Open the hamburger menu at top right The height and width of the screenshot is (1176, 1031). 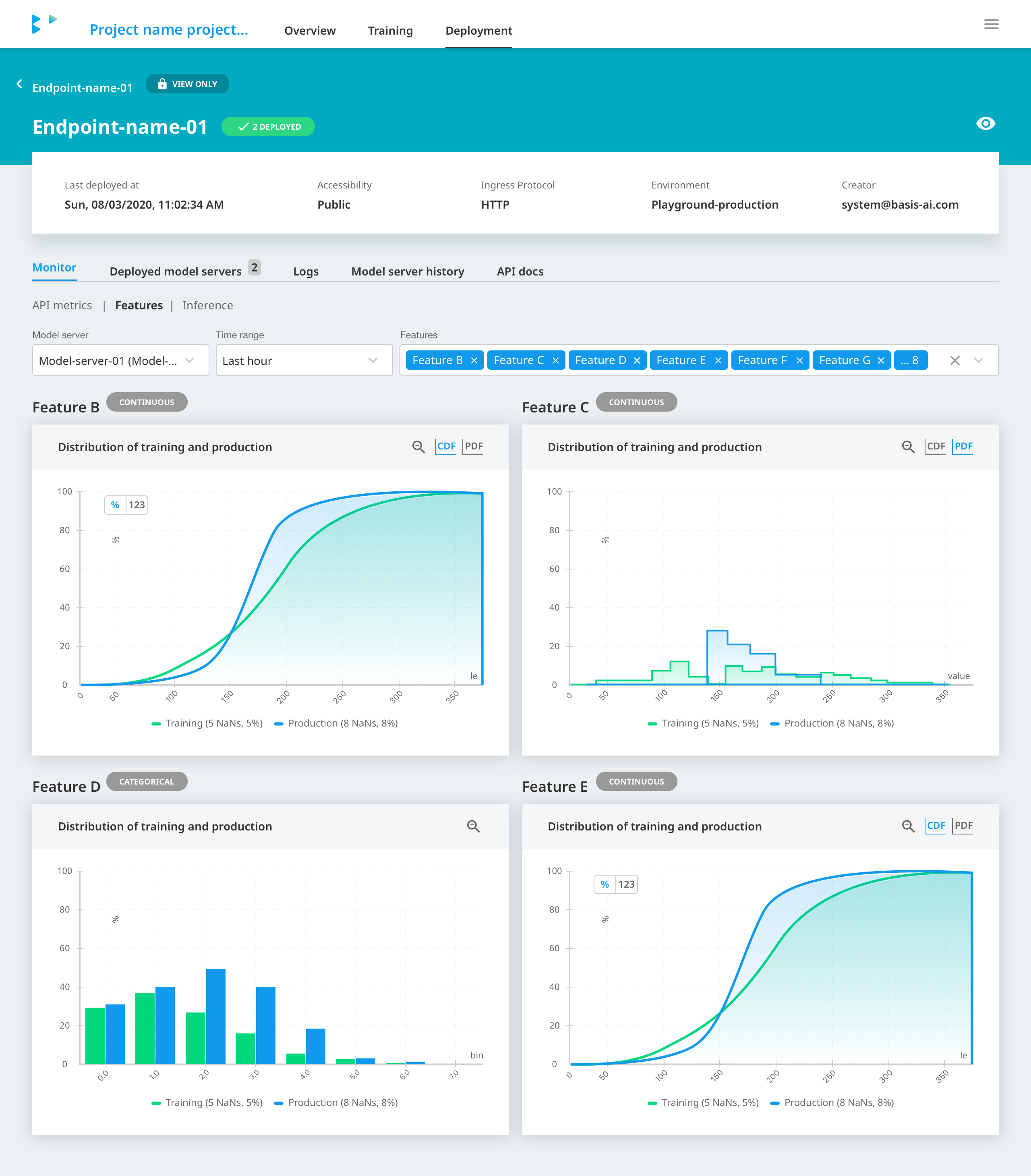coord(991,24)
